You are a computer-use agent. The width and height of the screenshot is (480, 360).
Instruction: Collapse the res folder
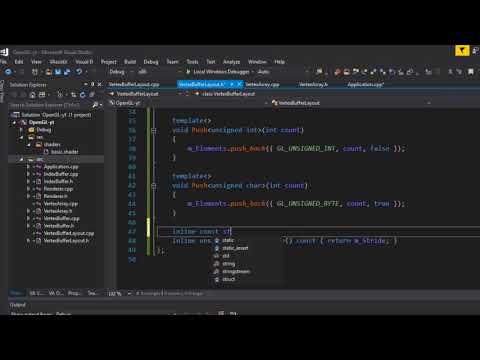[x=21, y=137]
